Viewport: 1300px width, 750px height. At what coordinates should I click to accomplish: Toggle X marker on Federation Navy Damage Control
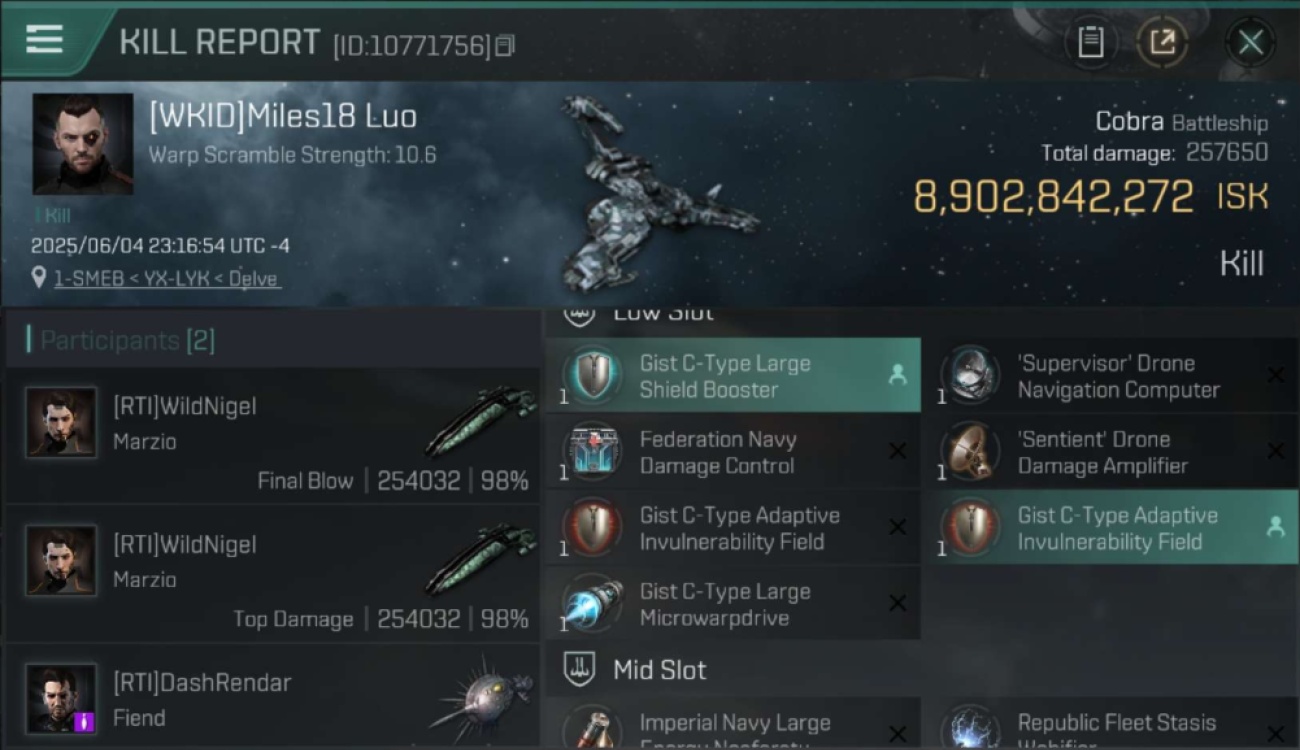click(897, 452)
